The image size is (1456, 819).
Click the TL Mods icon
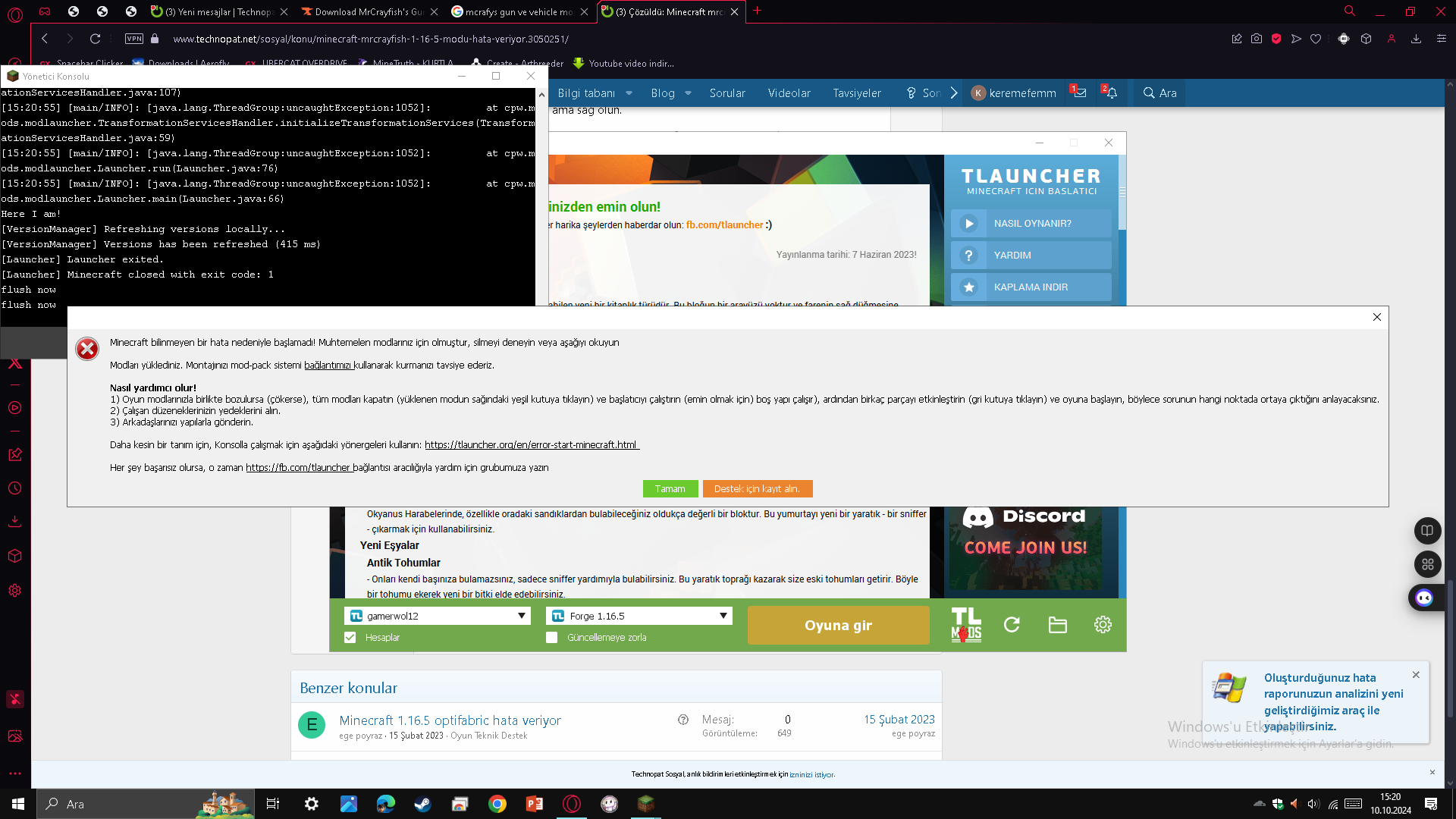[x=966, y=625]
